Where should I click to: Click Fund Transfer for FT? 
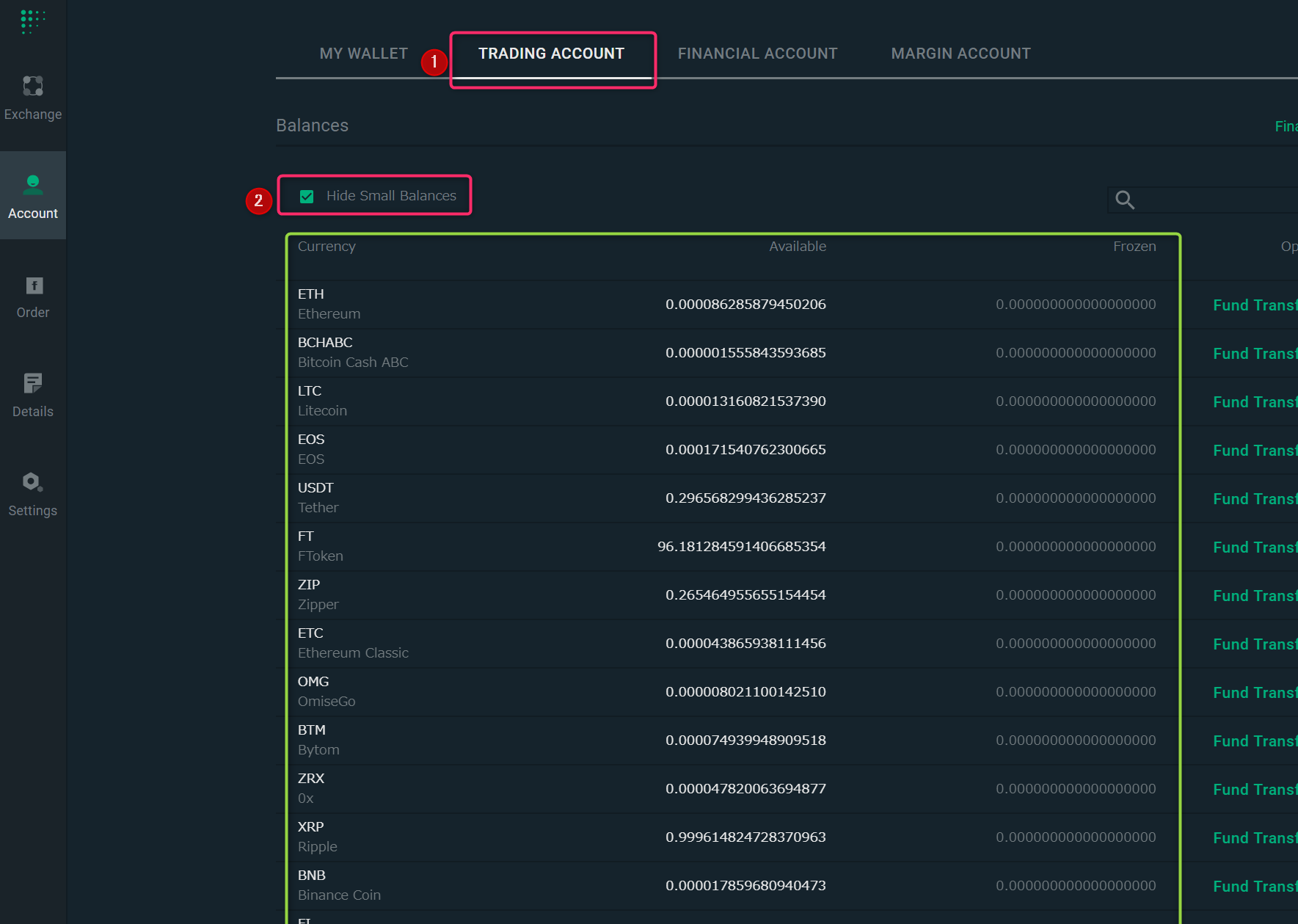[1255, 548]
